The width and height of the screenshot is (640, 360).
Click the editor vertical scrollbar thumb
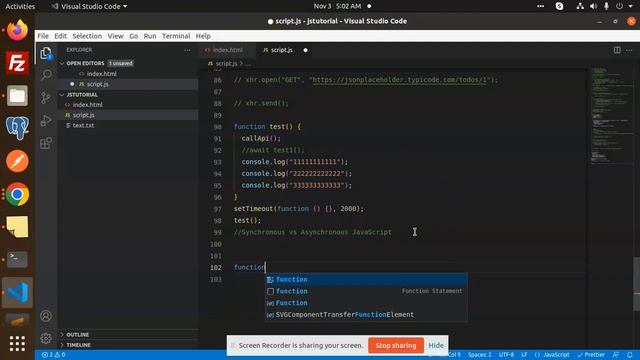pyautogui.click(x=637, y=284)
